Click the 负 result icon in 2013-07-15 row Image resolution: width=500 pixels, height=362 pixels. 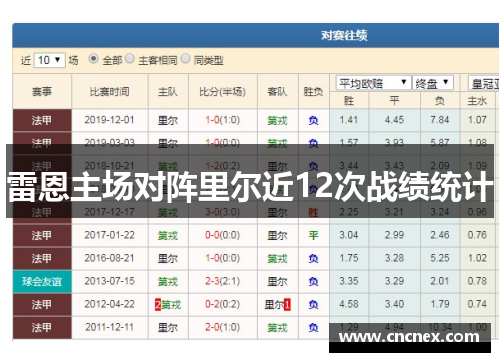(x=313, y=282)
